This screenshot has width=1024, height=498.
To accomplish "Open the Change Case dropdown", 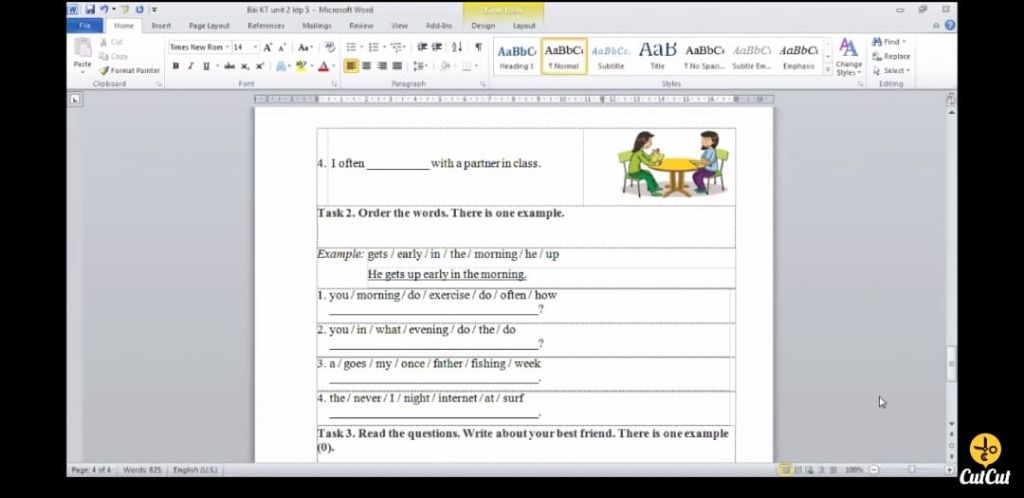I will tap(305, 48).
